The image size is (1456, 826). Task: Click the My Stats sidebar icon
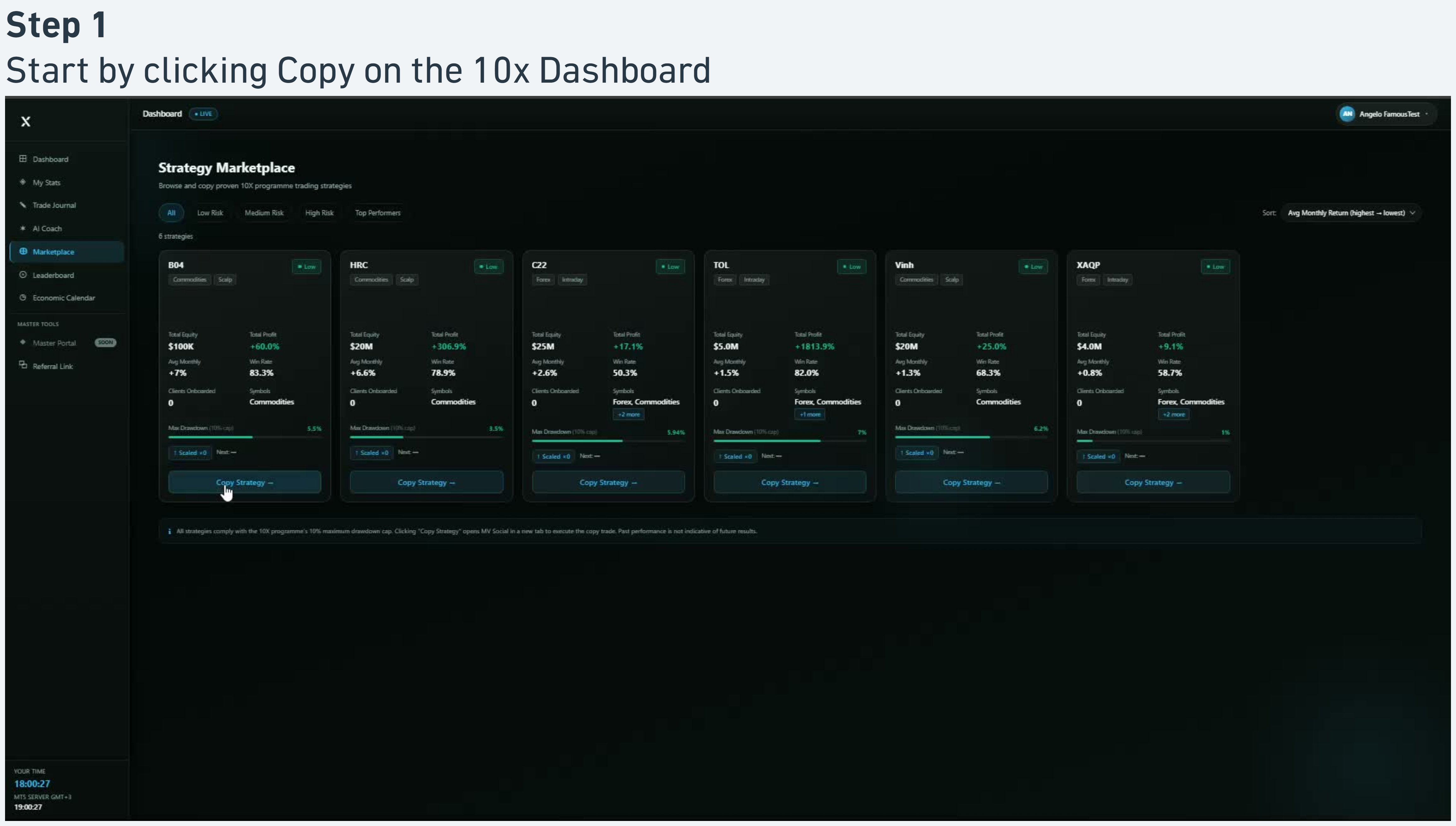click(23, 182)
